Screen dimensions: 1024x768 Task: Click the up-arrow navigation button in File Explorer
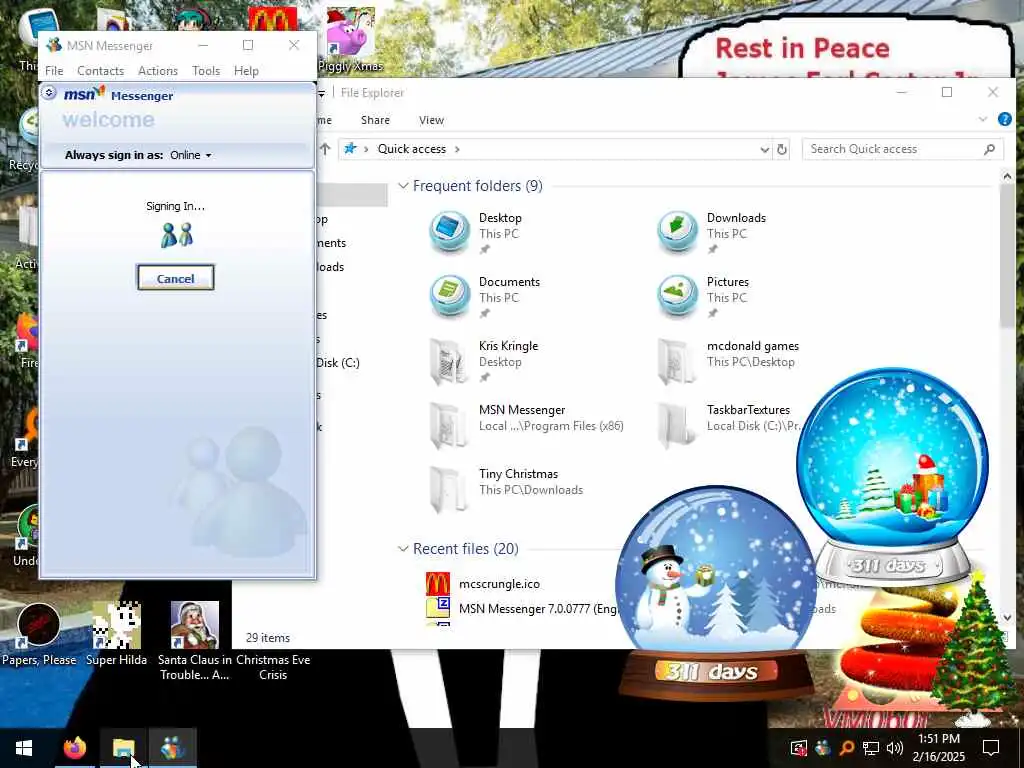[325, 149]
